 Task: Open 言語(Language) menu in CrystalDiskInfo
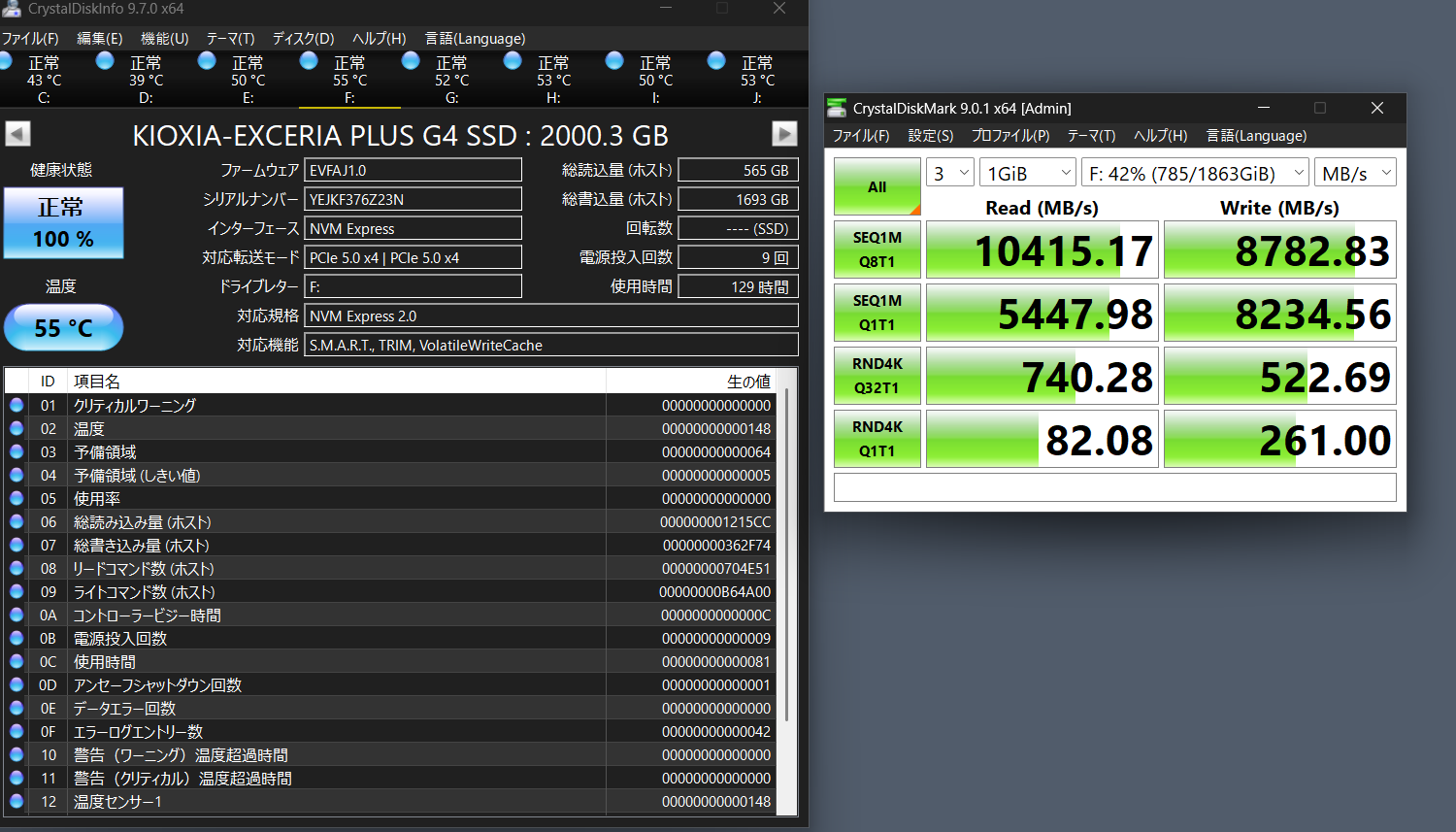coord(475,39)
